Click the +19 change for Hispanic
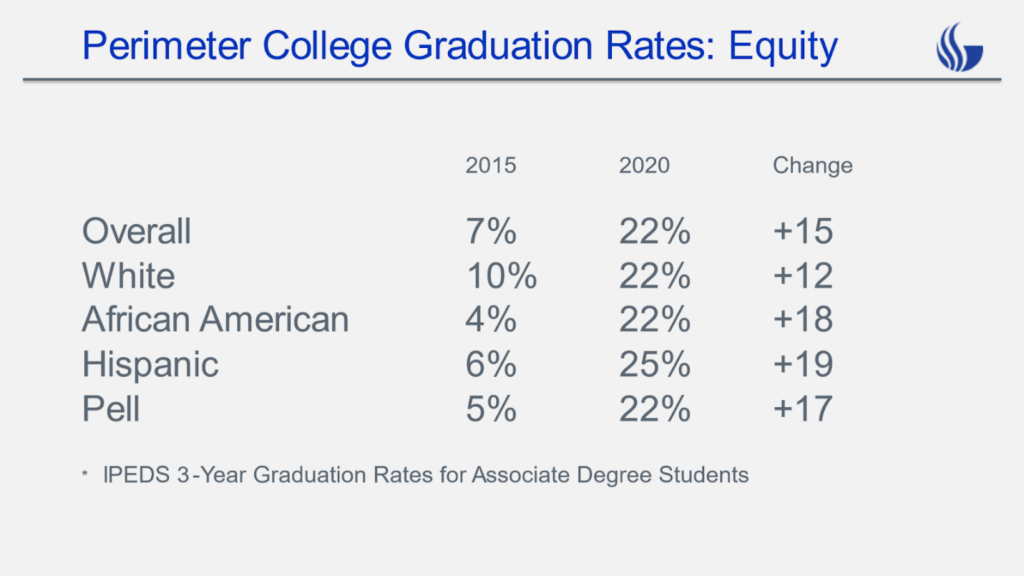1024x576 pixels. pos(802,365)
